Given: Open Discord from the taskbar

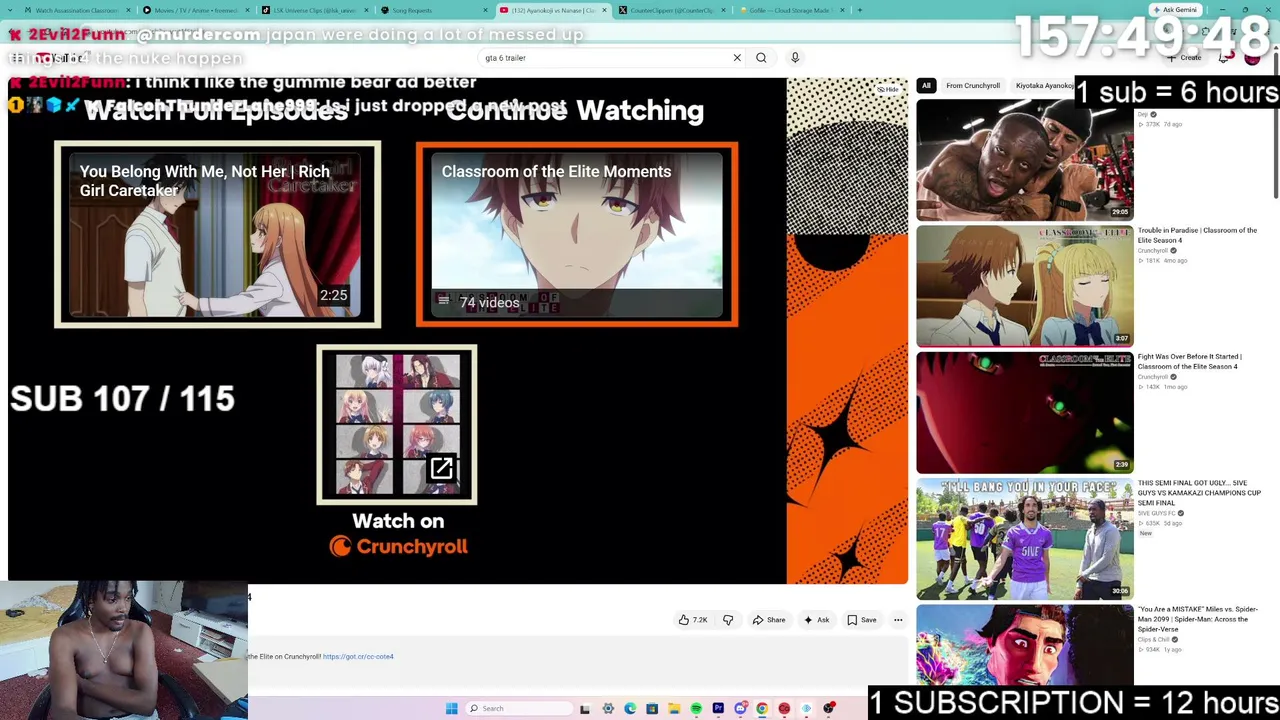Looking at the screenshot, I should [740, 709].
